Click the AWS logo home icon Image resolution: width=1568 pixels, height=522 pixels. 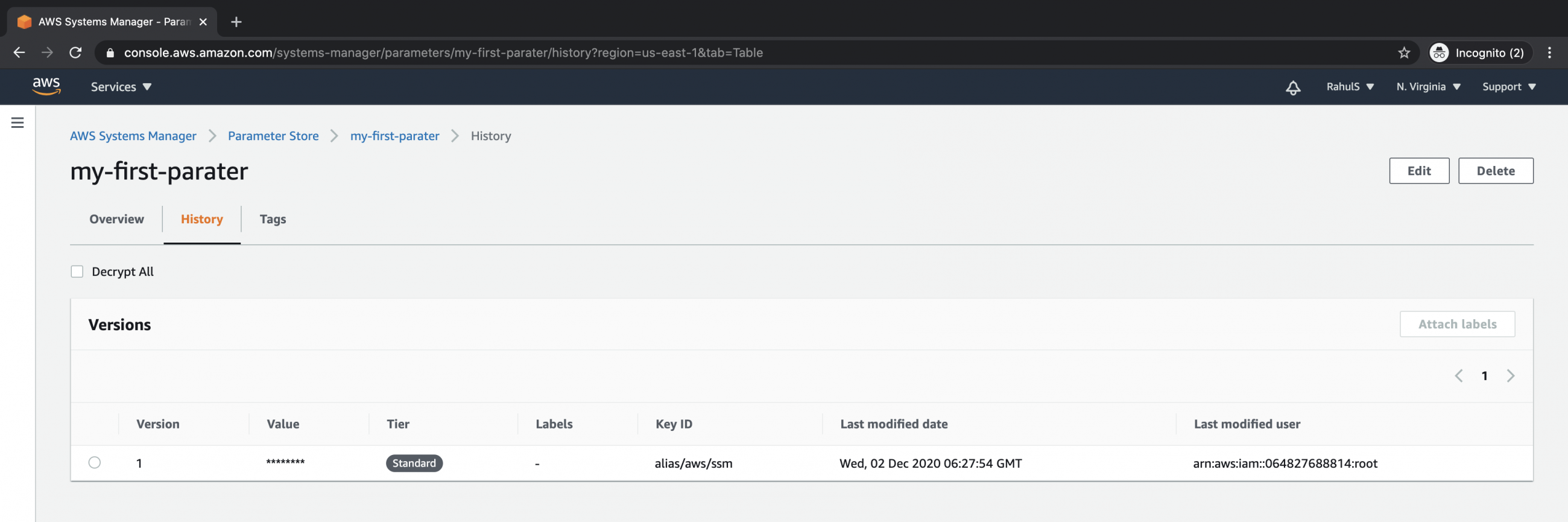click(x=46, y=86)
